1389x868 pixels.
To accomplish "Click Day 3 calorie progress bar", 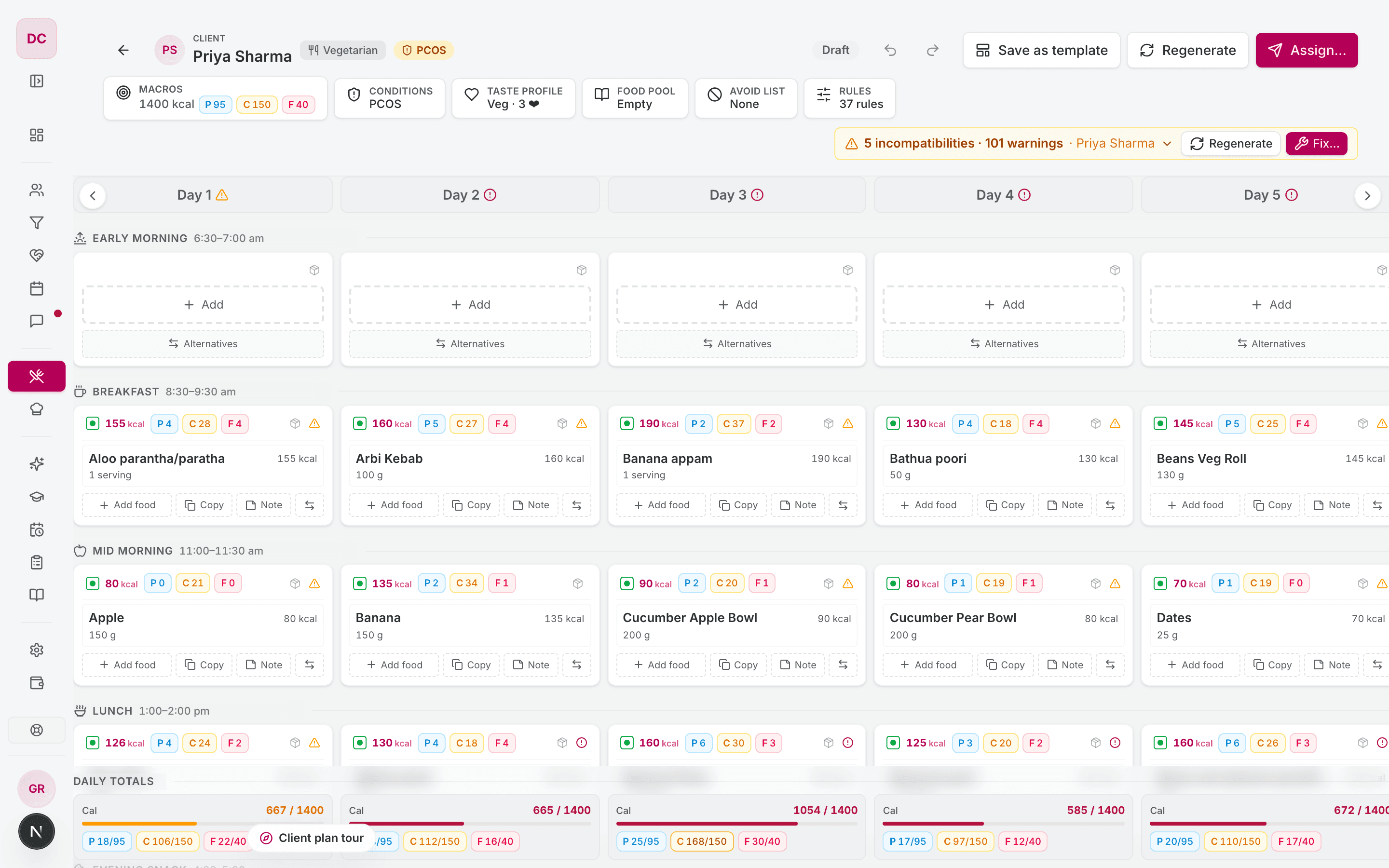I will 736,824.
